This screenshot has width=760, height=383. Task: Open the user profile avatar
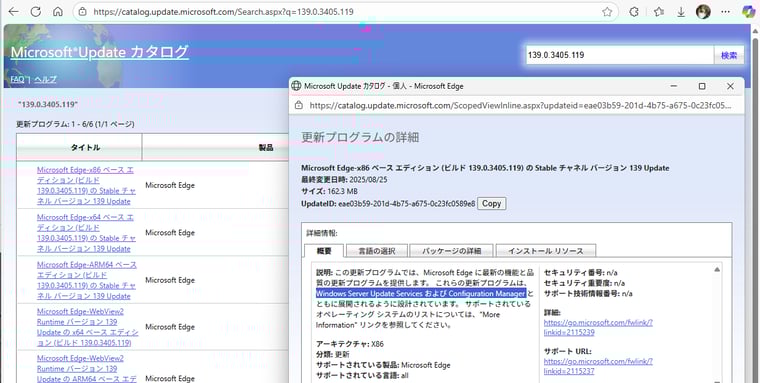pos(703,12)
